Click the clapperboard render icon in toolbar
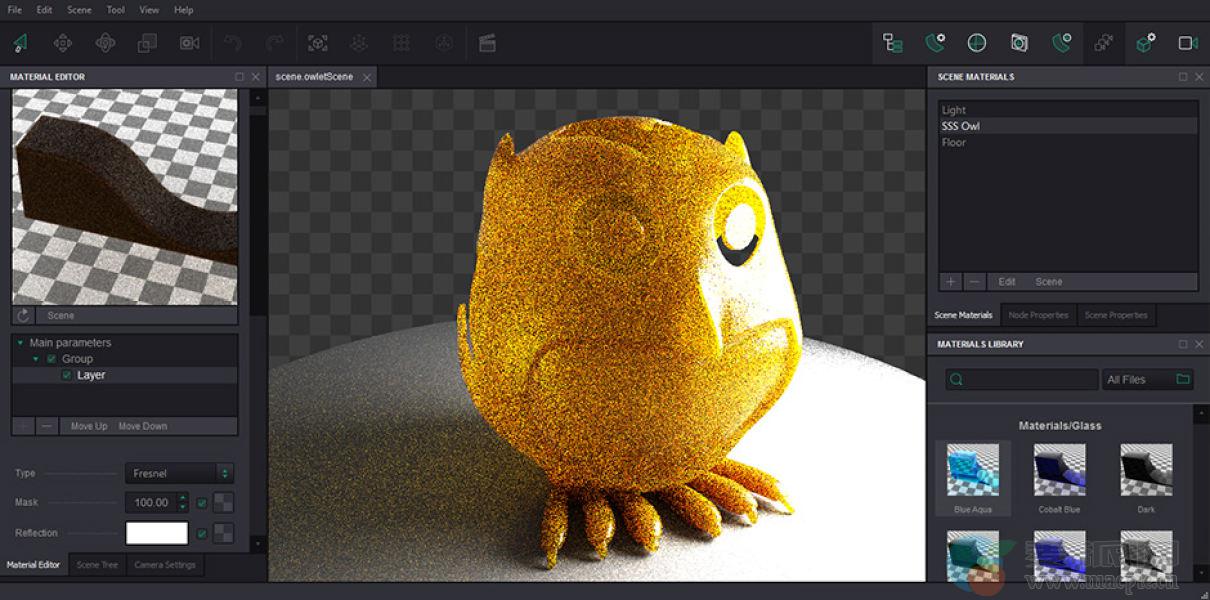 click(487, 43)
